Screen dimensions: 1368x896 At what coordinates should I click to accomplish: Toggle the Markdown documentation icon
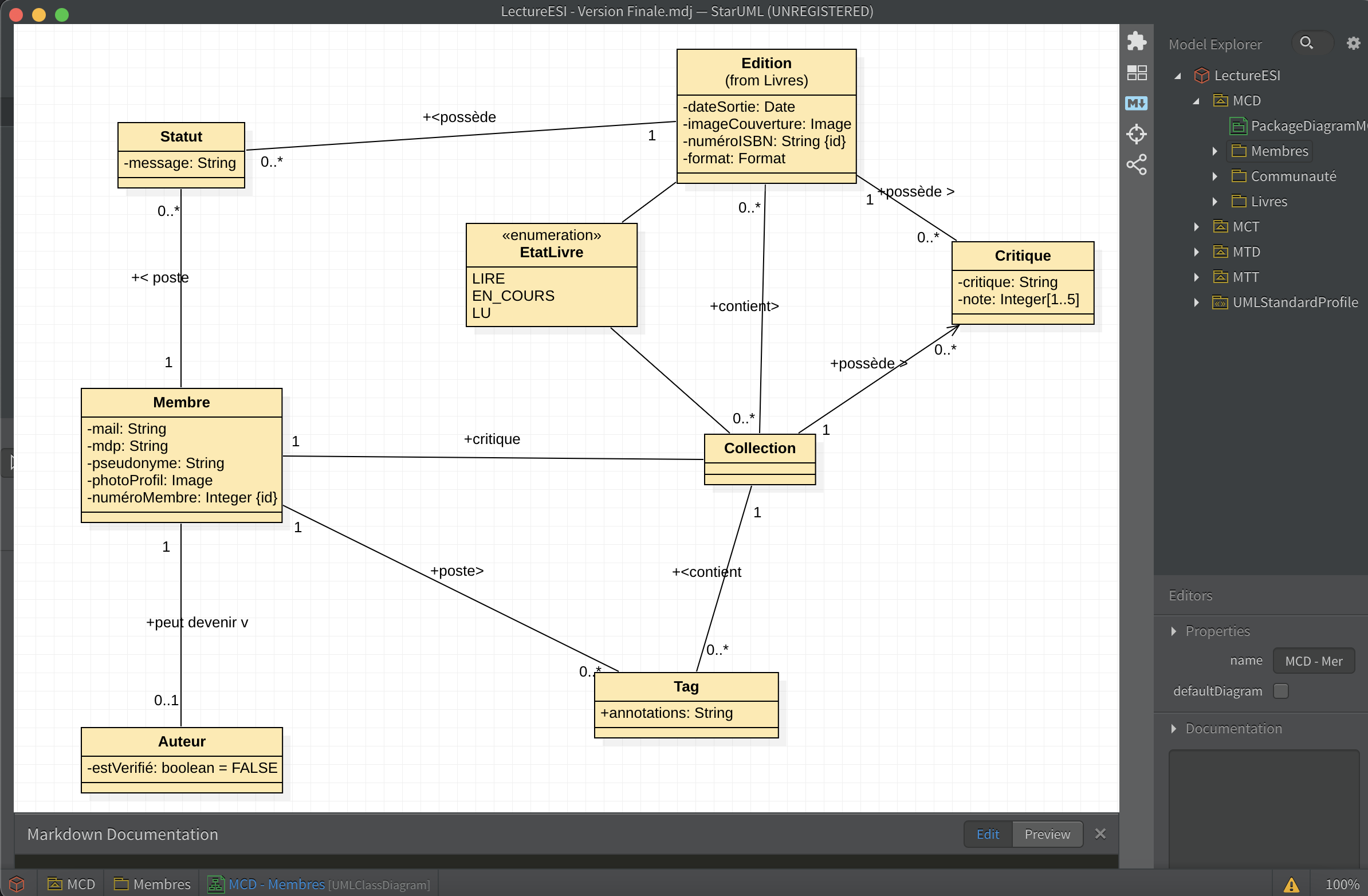pos(1137,103)
